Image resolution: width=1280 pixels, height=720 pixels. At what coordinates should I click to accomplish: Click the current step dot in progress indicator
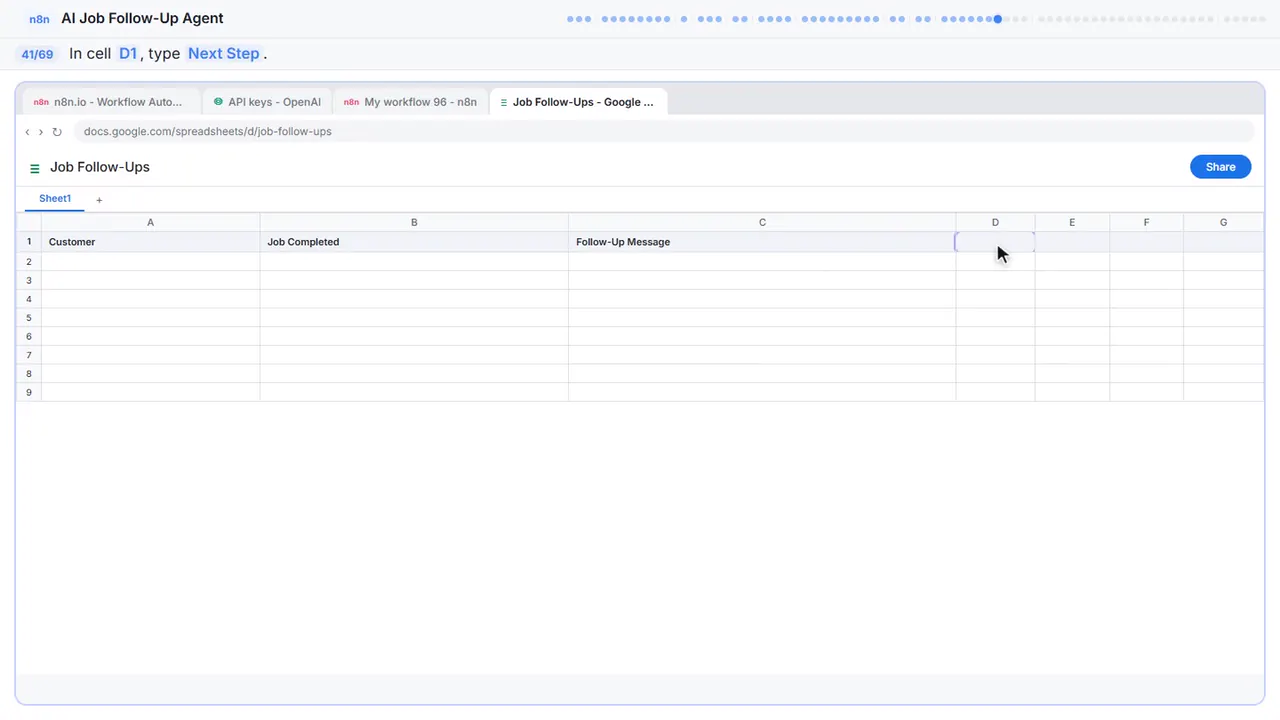(997, 19)
